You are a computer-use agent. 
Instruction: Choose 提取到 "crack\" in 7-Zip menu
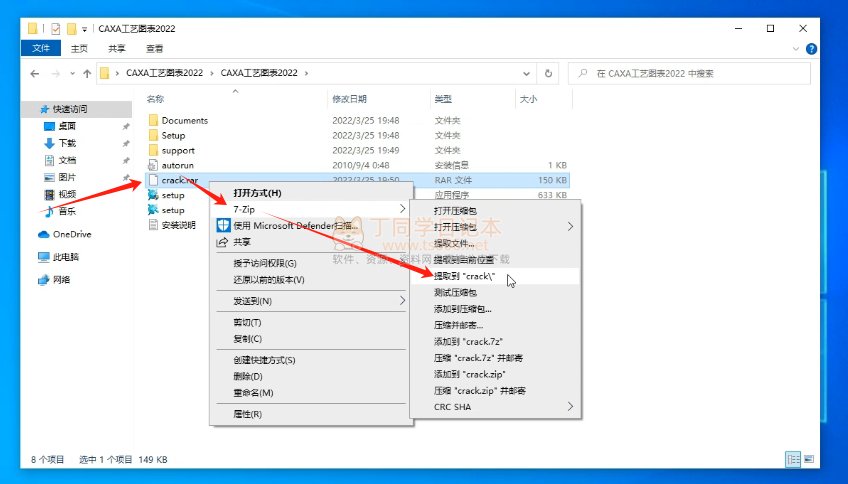[x=465, y=275]
